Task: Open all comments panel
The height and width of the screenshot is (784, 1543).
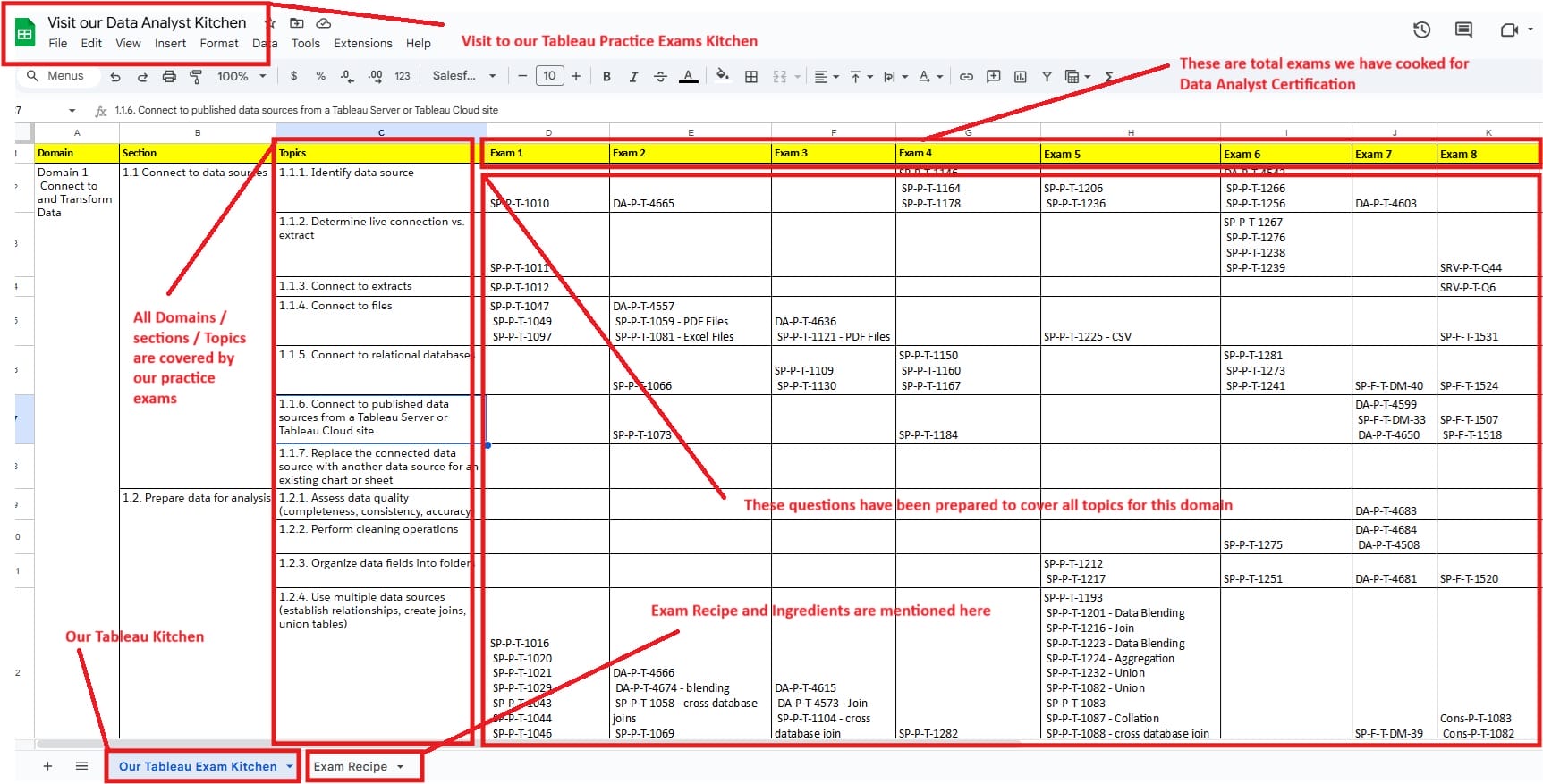Action: coord(1463,30)
